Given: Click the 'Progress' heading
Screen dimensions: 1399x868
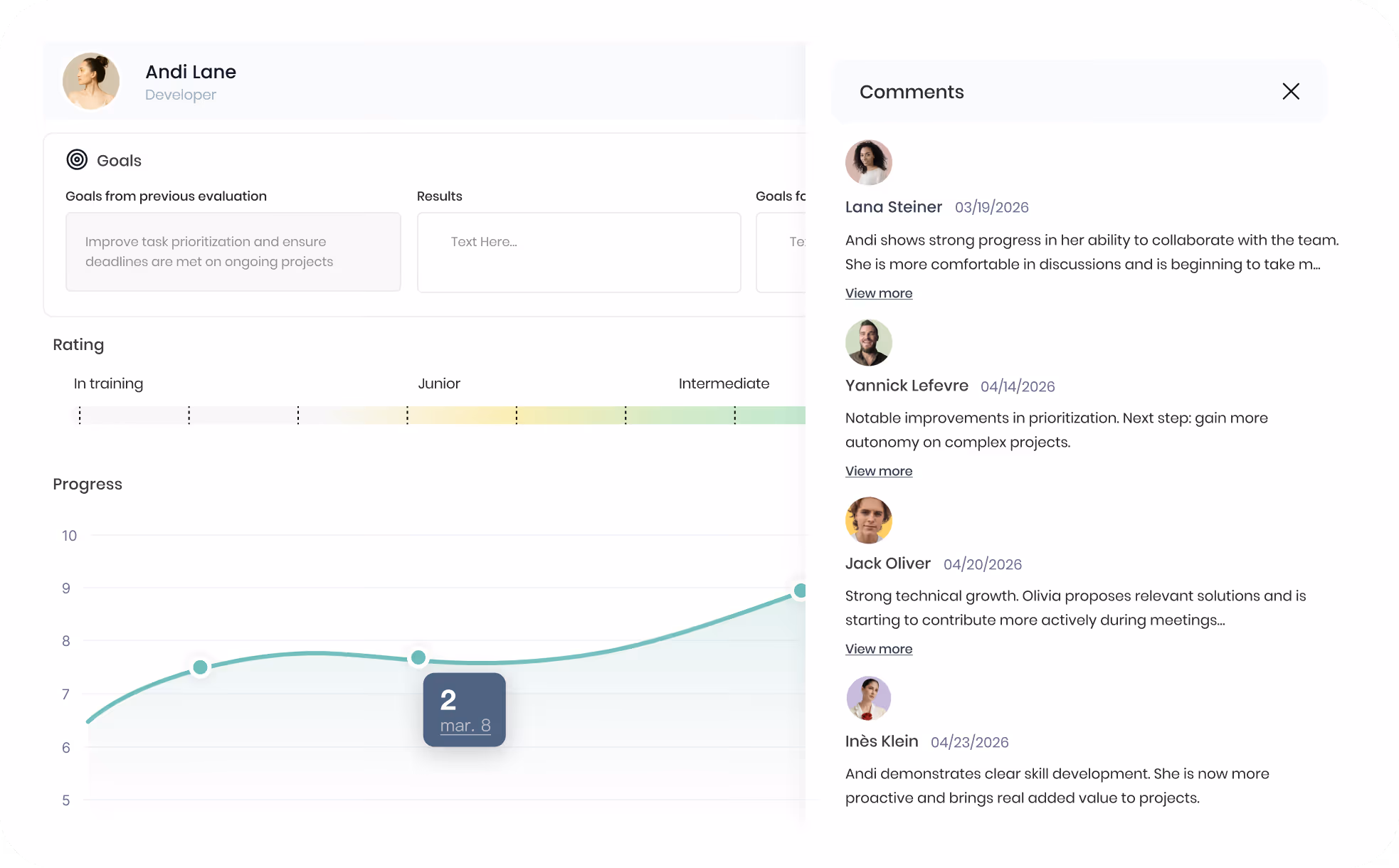Looking at the screenshot, I should point(88,484).
